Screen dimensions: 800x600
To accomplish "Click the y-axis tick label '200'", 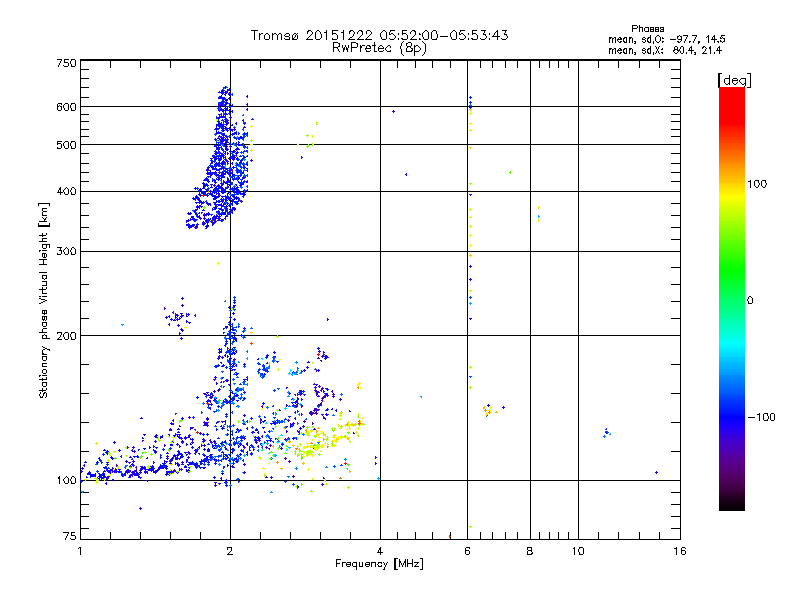I will pos(66,336).
